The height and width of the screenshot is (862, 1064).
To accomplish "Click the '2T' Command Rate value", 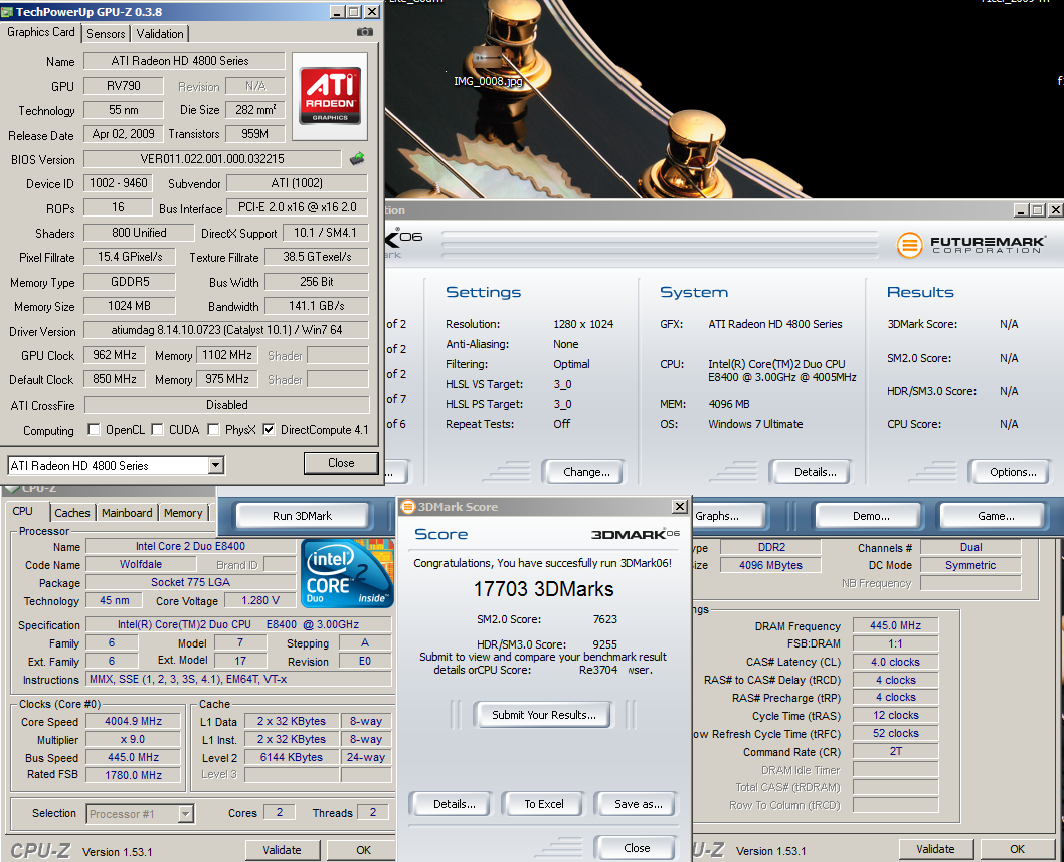I will coord(895,751).
